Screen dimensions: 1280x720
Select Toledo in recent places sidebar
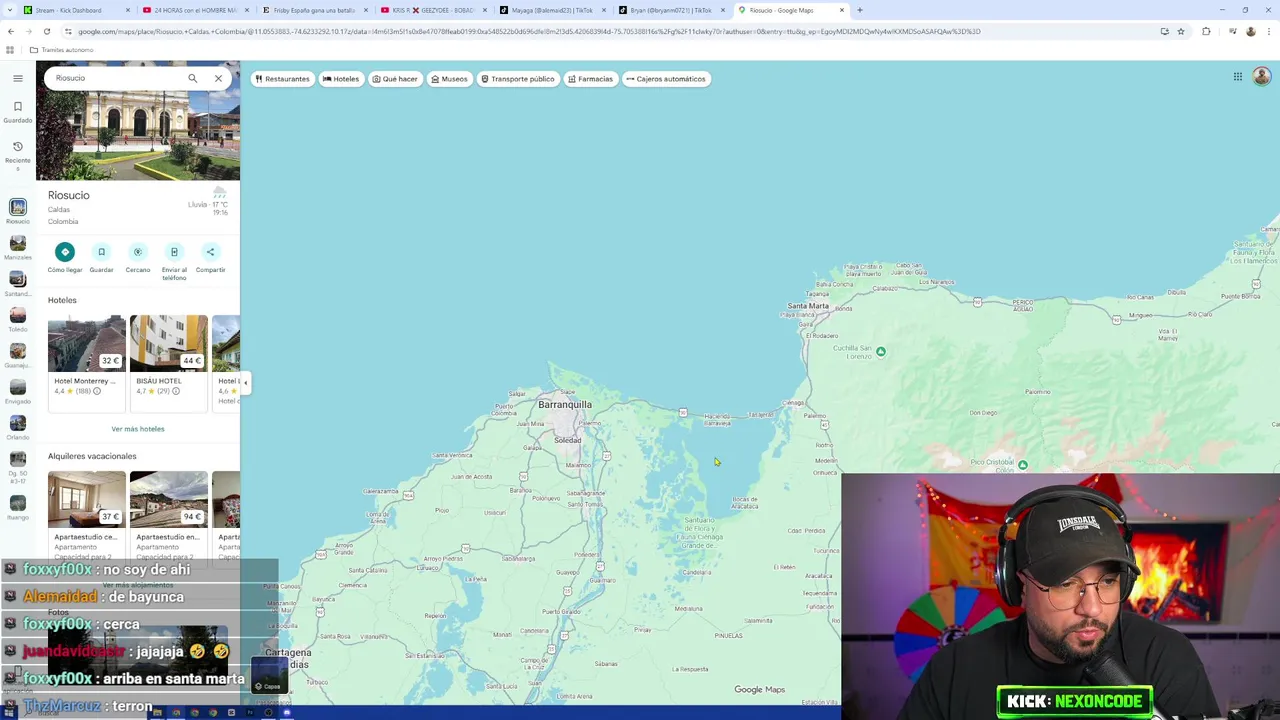(x=17, y=319)
